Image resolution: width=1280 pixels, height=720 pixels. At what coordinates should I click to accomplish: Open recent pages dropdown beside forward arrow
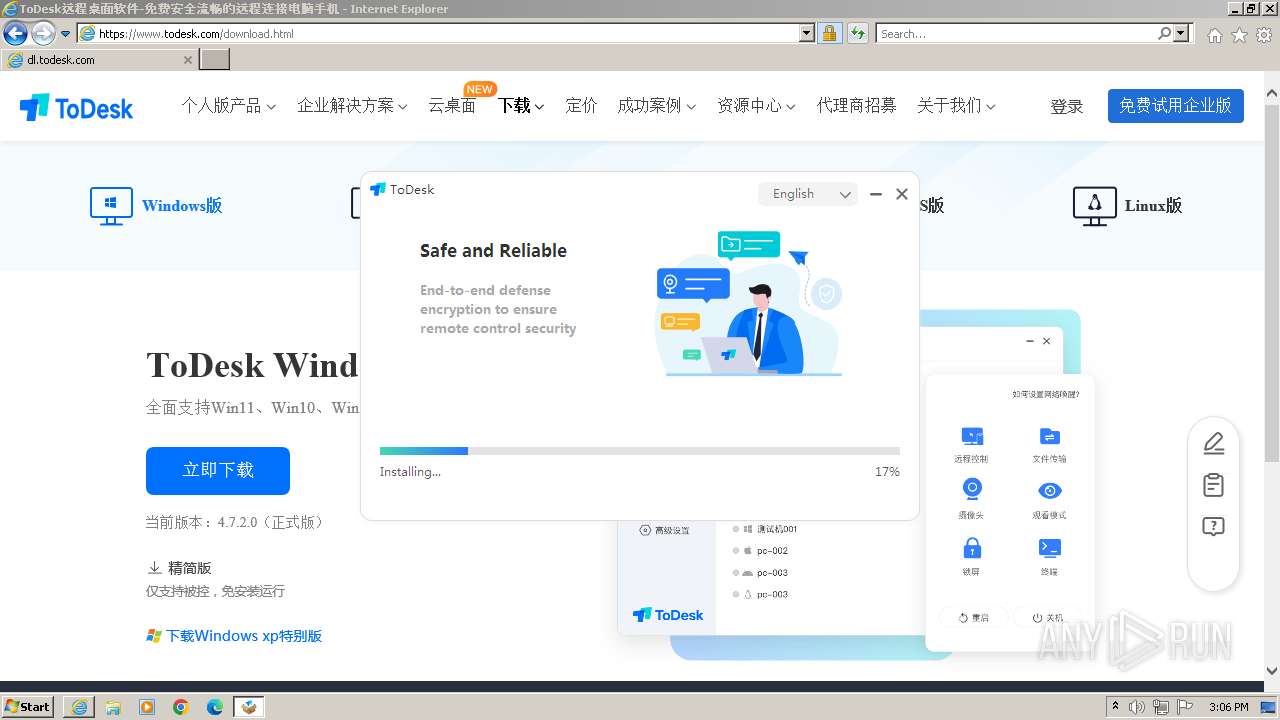point(66,34)
